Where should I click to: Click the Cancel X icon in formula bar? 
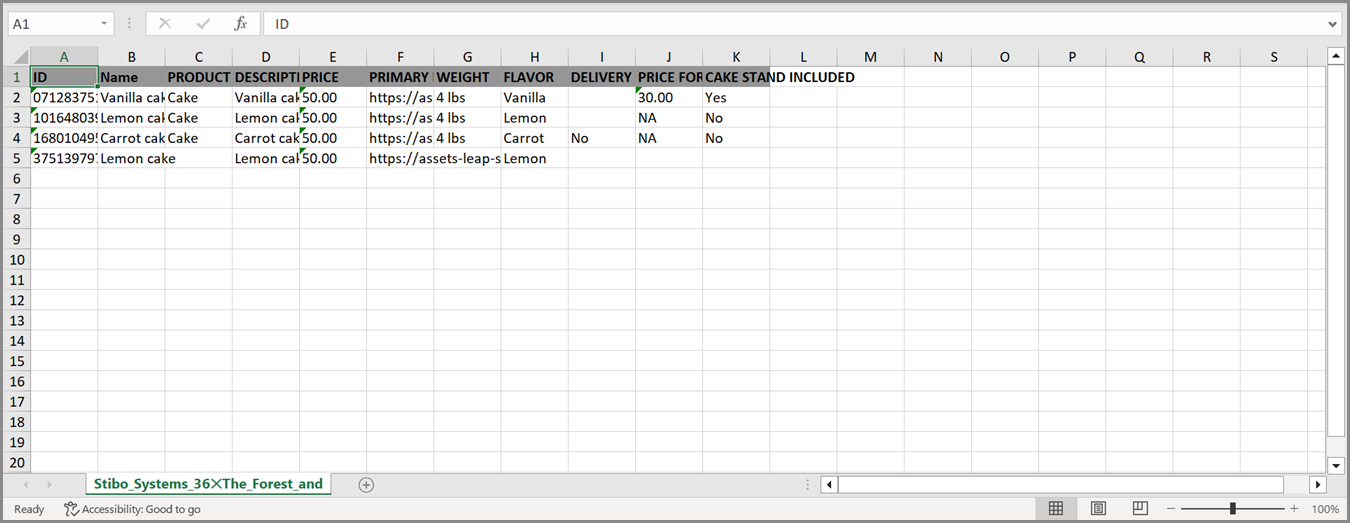pyautogui.click(x=165, y=23)
